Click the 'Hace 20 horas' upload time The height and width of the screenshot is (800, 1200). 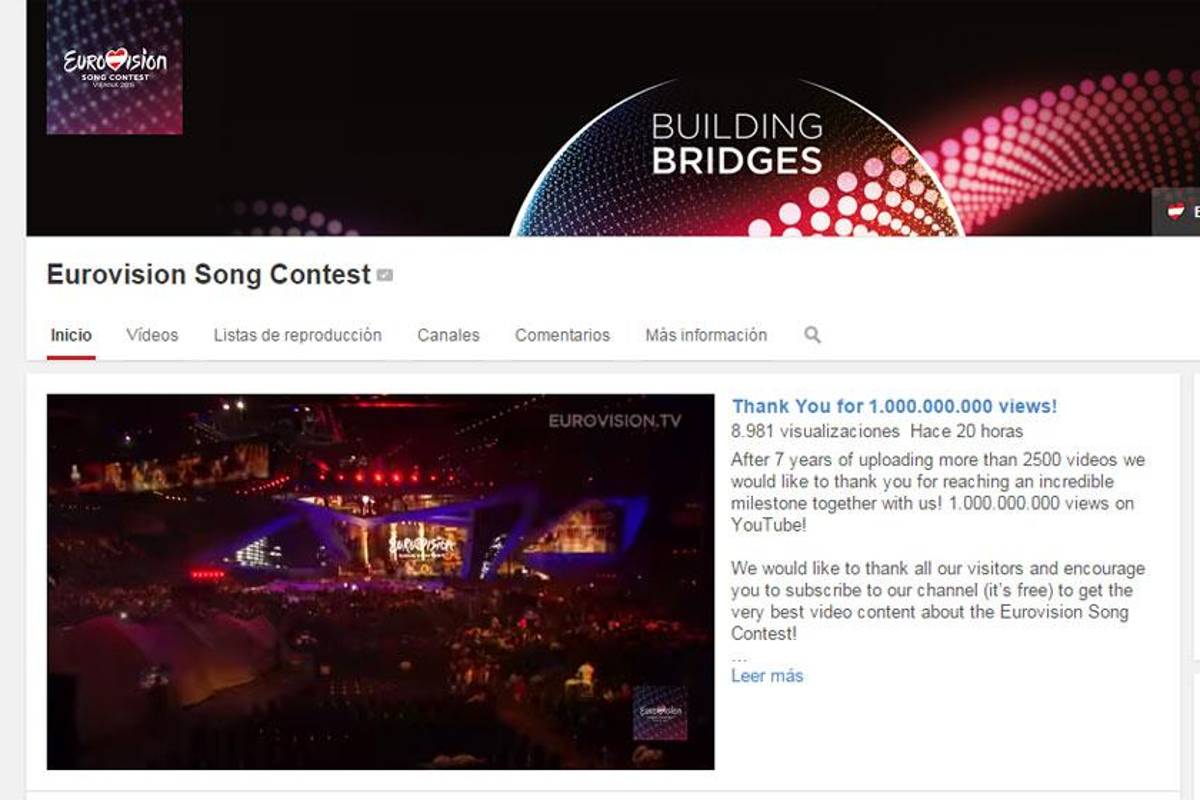pos(966,432)
